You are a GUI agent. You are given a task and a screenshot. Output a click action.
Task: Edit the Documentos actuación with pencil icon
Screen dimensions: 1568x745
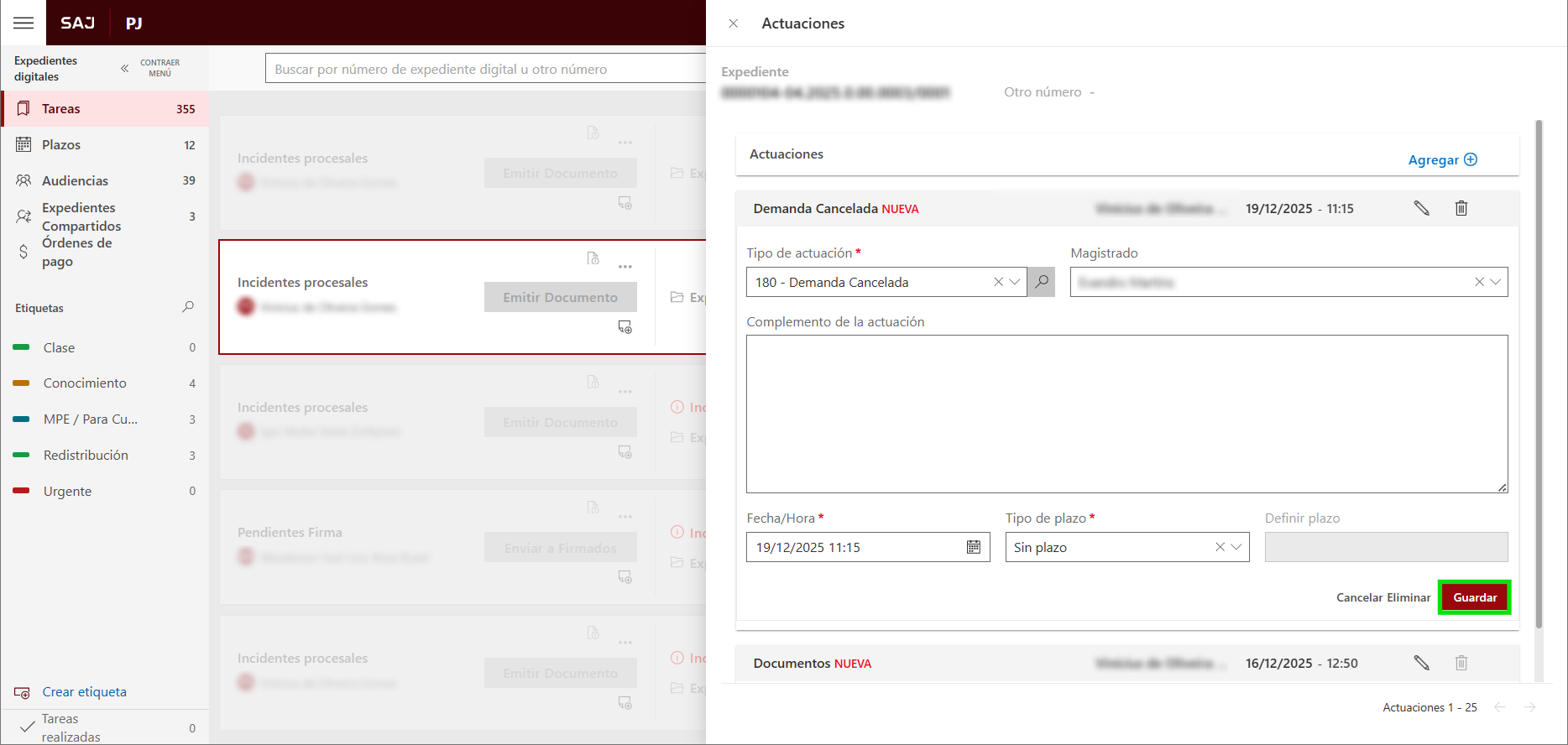tap(1421, 663)
